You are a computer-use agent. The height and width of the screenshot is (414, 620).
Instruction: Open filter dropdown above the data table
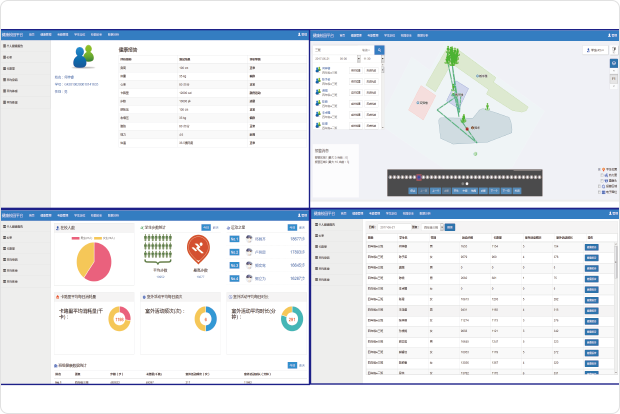[432, 227]
